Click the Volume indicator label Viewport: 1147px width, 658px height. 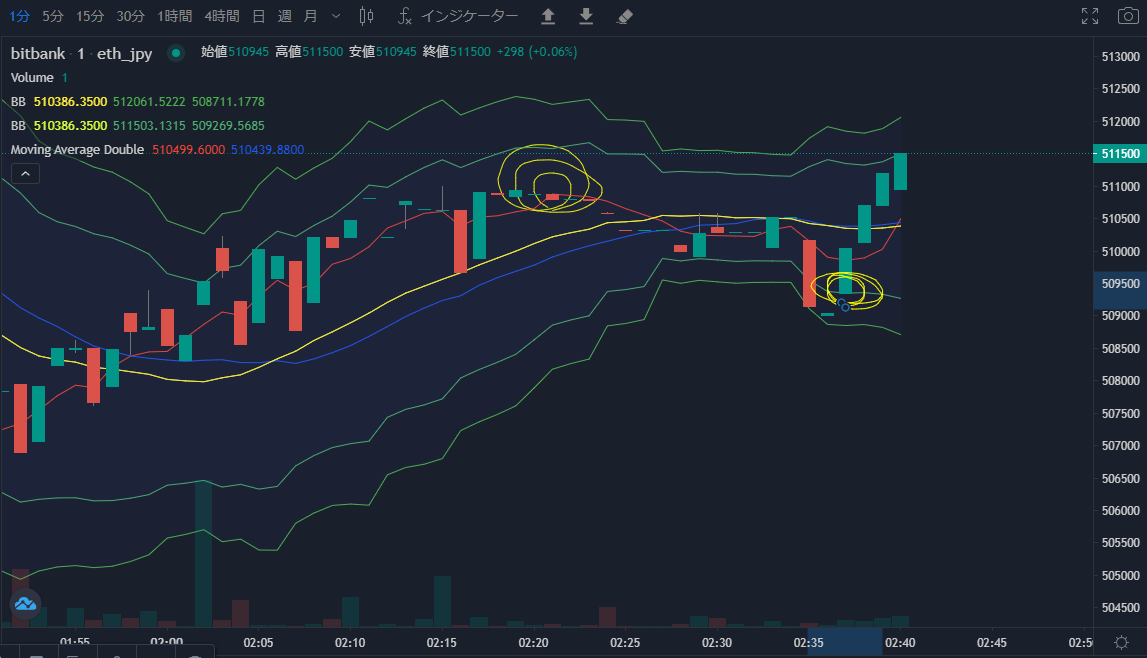click(32, 77)
